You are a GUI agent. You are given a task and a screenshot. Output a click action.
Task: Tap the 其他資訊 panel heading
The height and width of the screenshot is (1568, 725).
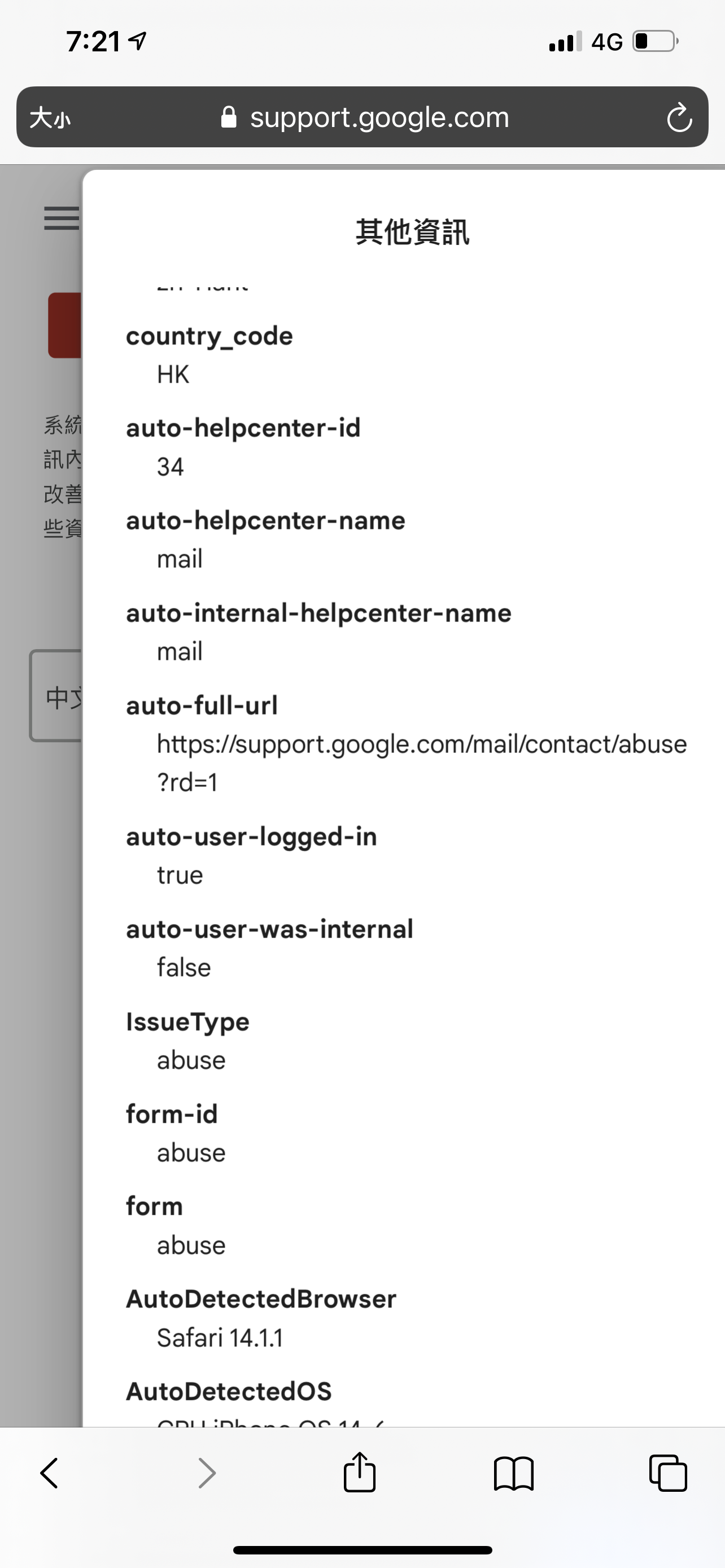point(412,233)
